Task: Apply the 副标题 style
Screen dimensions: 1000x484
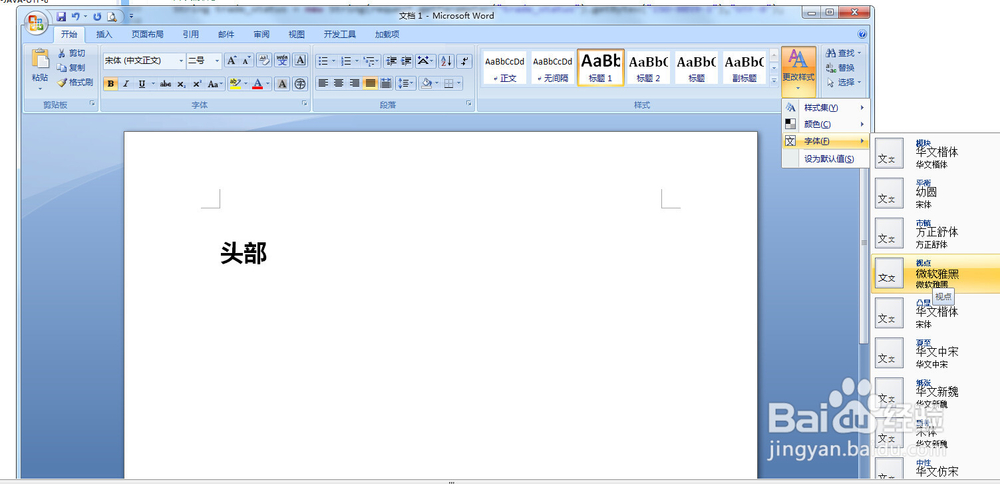Action: pyautogui.click(x=744, y=68)
